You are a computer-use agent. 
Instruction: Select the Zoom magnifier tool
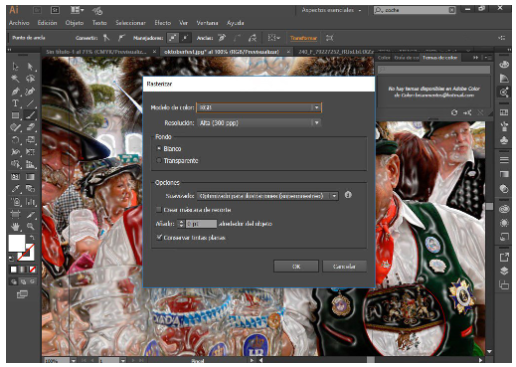pyautogui.click(x=30, y=227)
